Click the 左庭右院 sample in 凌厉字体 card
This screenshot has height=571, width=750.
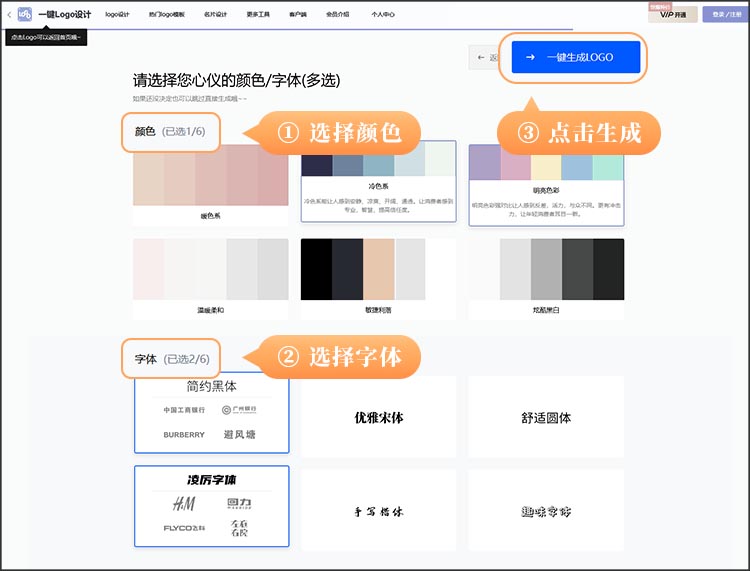(x=239, y=528)
